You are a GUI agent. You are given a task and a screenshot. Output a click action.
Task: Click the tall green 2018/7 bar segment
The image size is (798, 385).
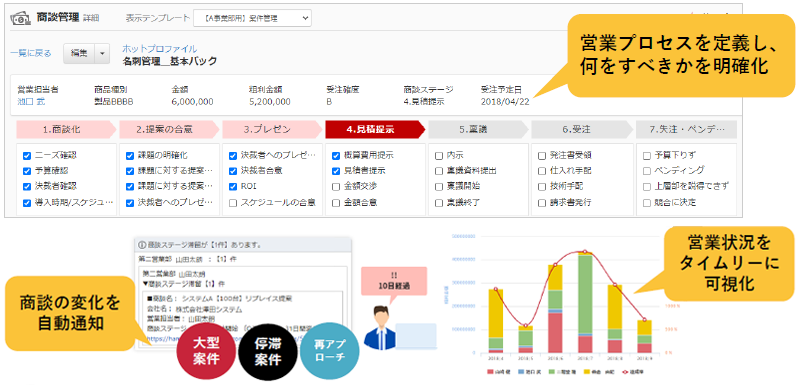click(x=585, y=294)
